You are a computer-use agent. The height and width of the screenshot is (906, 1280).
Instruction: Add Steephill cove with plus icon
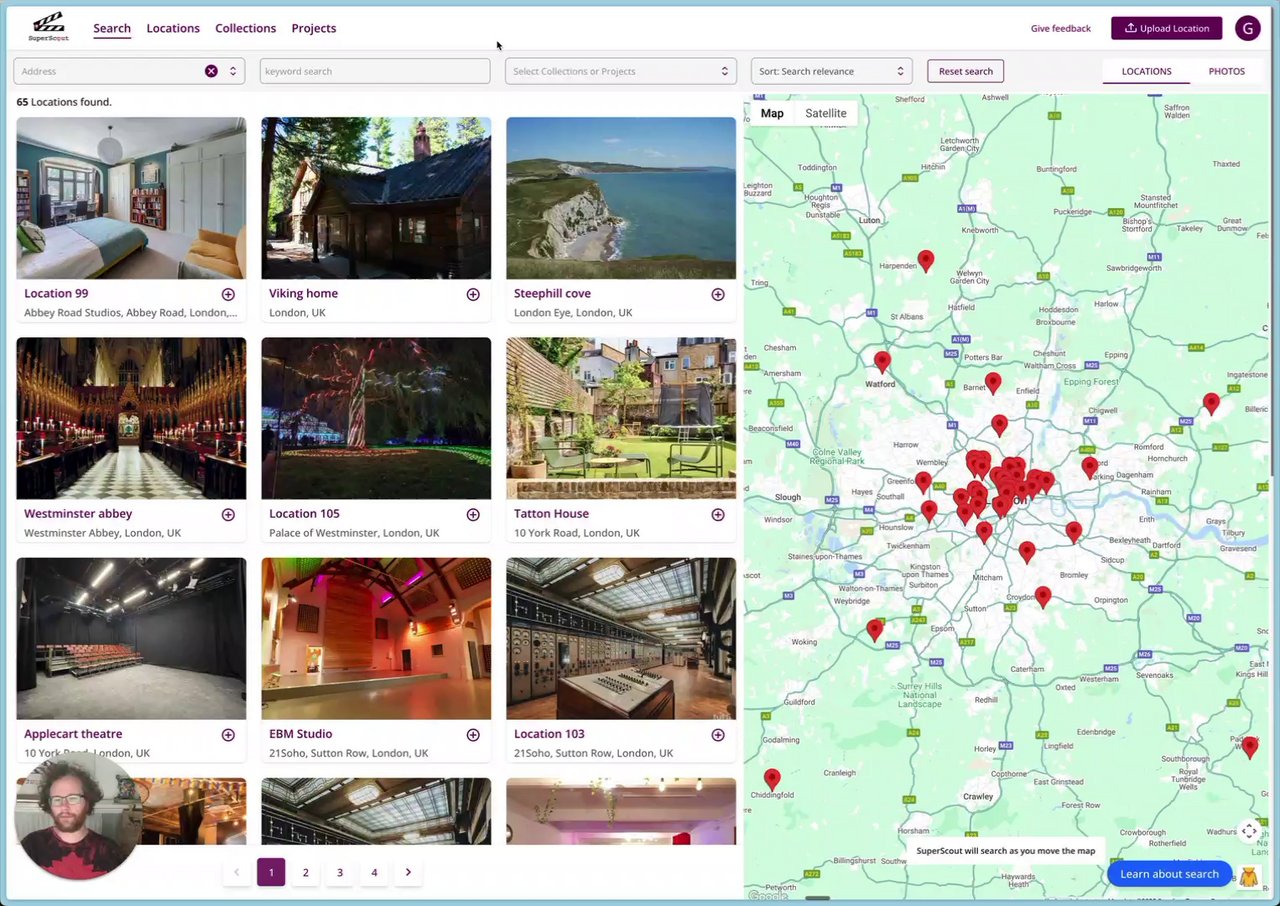click(x=718, y=294)
